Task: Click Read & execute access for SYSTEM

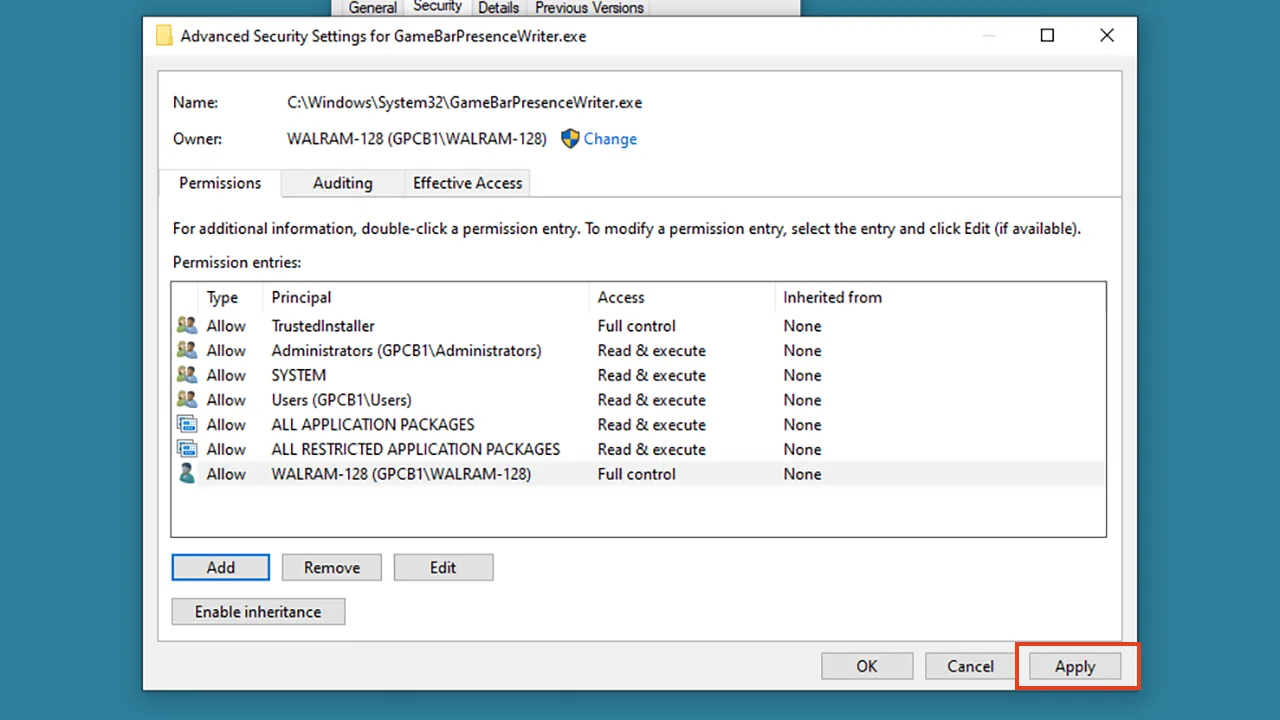Action: tap(652, 375)
